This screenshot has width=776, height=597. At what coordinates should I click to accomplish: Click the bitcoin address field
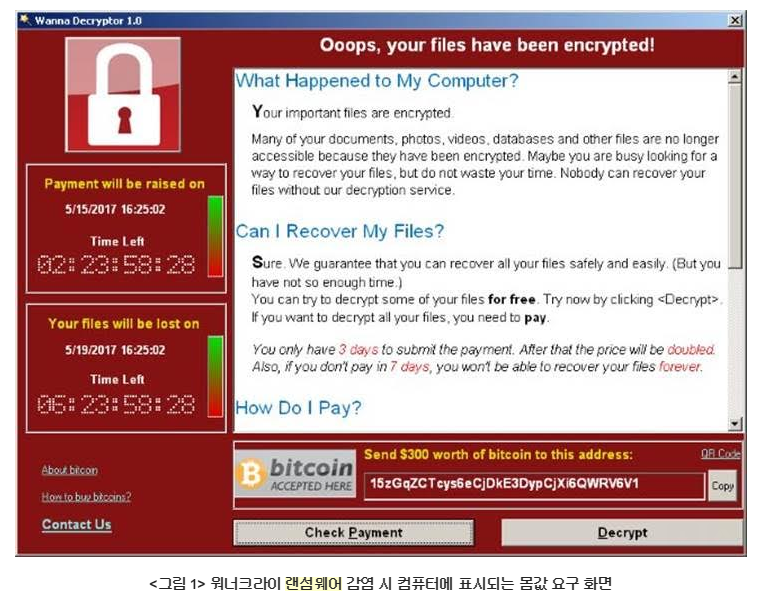point(534,485)
